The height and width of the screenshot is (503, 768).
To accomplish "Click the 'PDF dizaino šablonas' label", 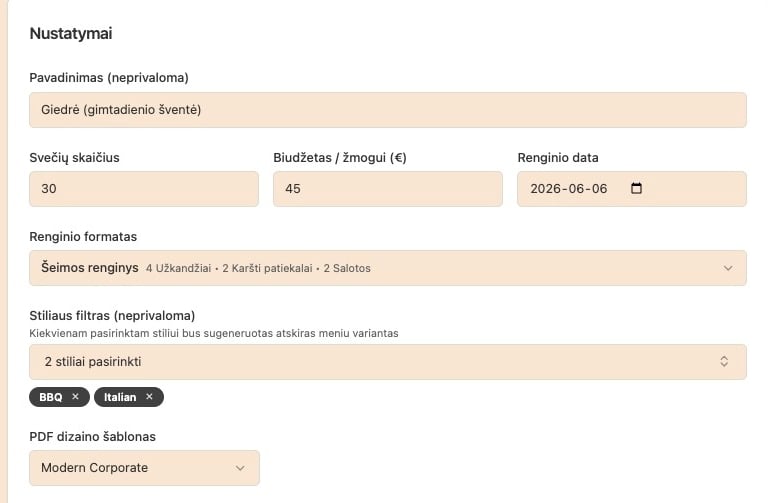I will pos(92,436).
